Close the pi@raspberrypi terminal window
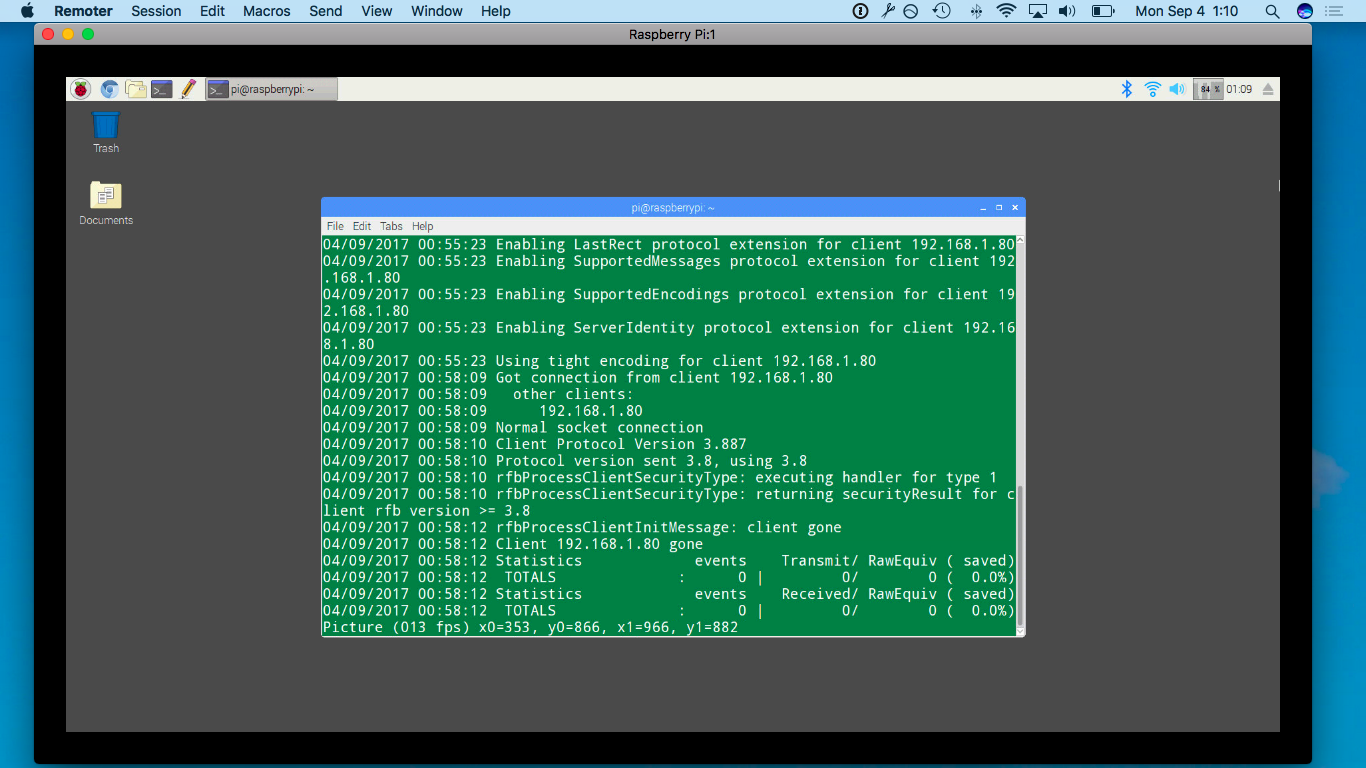Image resolution: width=1366 pixels, height=768 pixels. pyautogui.click(x=1015, y=208)
